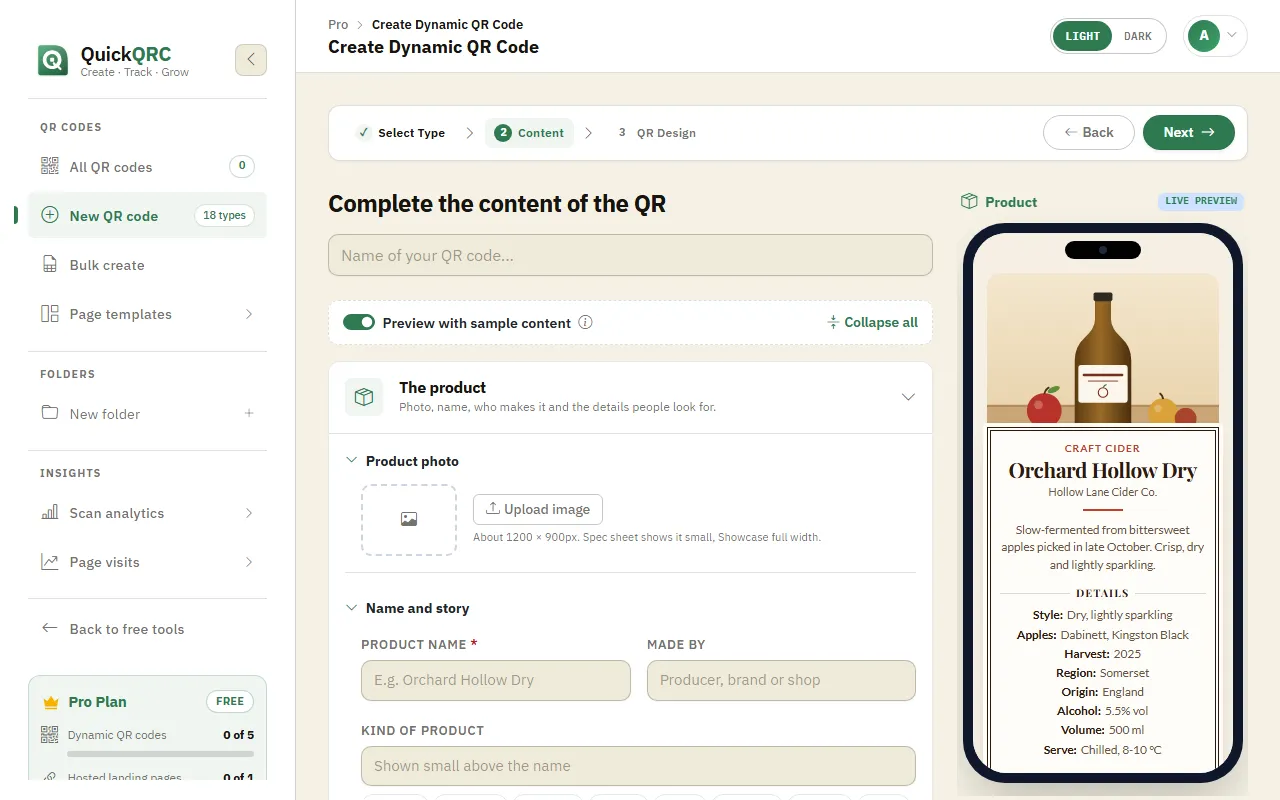The image size is (1280, 800).
Task: Click the Product name input field
Action: 496,680
